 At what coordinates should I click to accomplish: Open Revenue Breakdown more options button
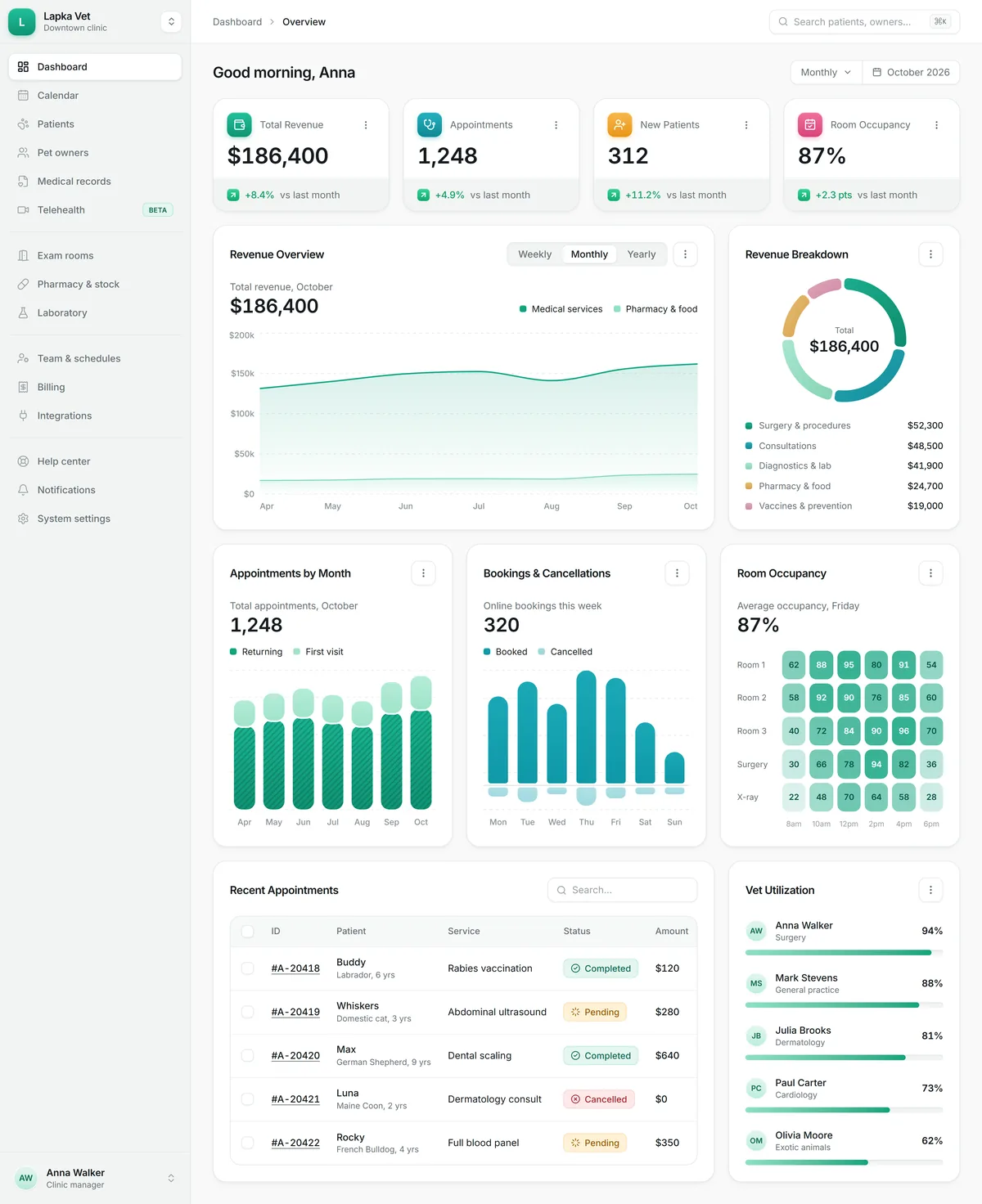coord(930,254)
